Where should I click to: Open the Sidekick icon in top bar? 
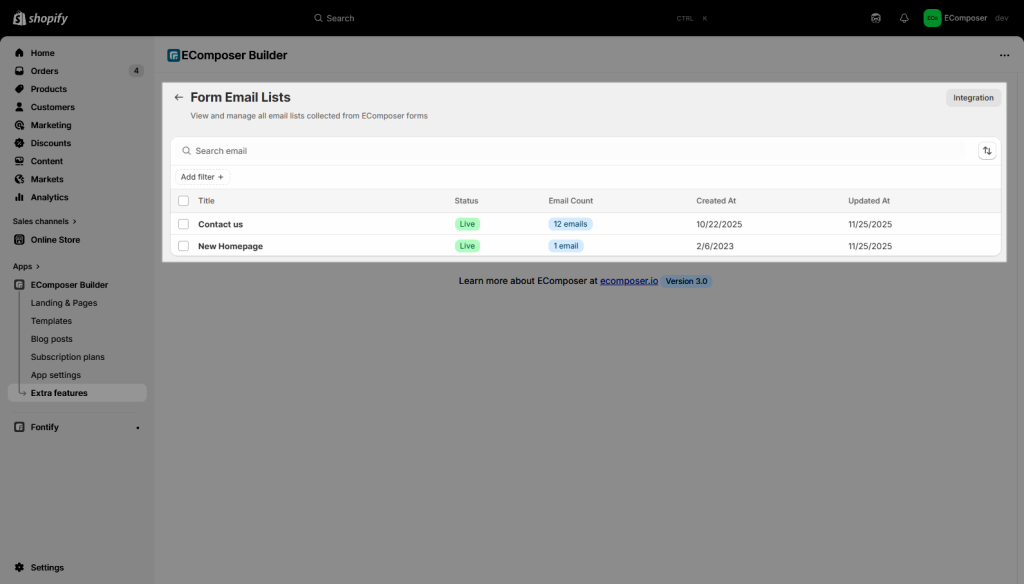point(876,18)
